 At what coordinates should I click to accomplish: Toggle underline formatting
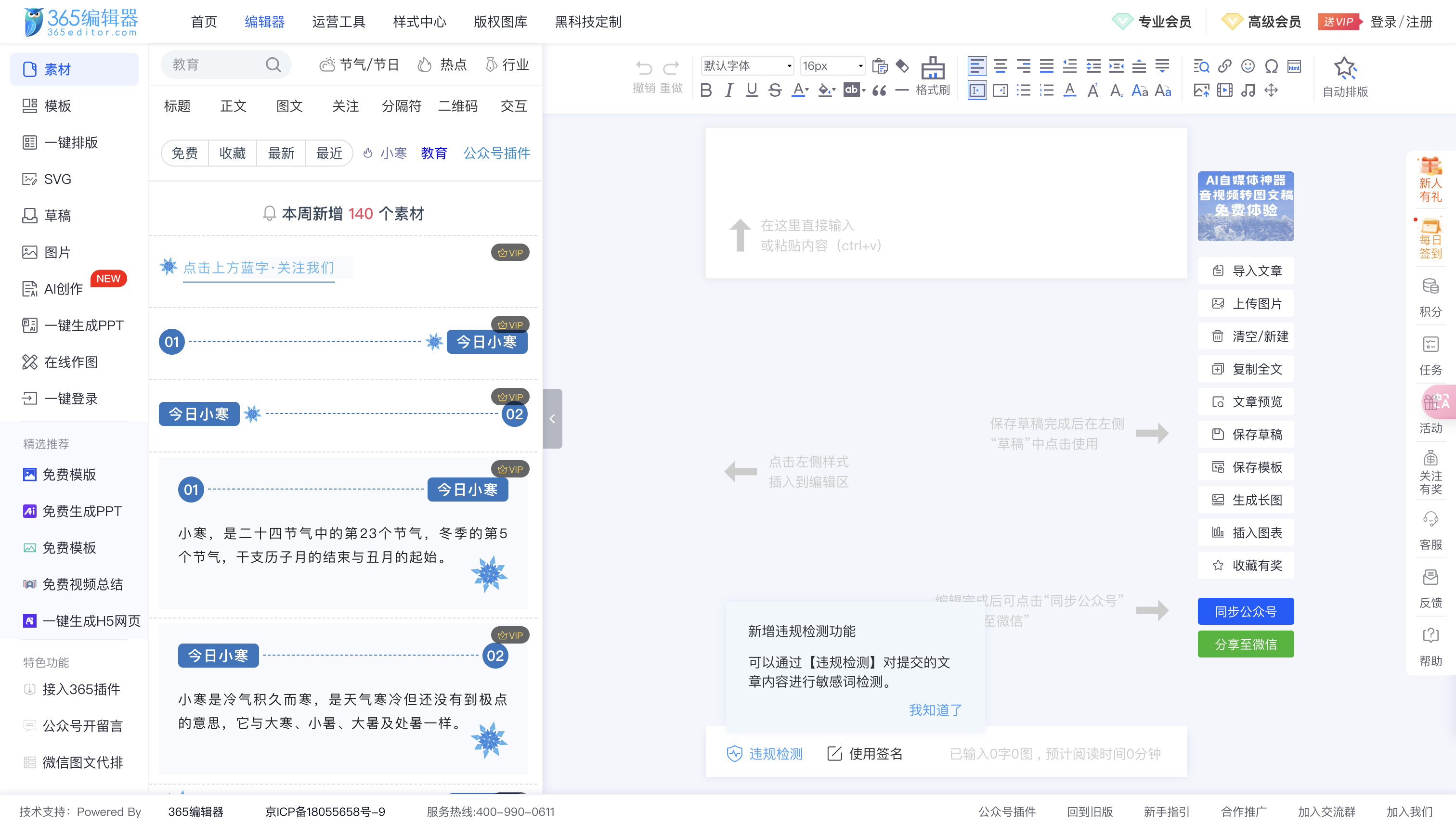752,90
